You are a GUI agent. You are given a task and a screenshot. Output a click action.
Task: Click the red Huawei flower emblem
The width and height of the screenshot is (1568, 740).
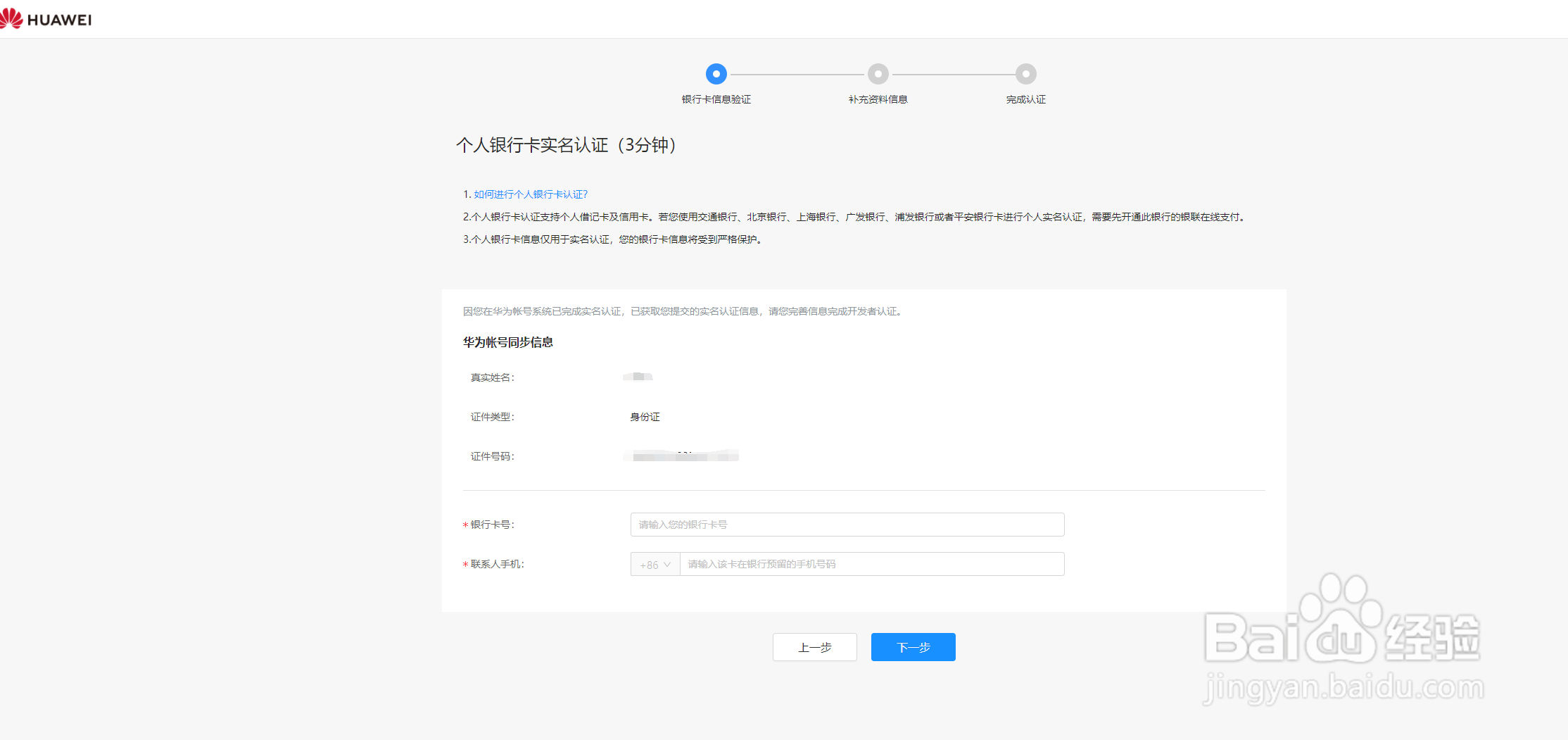coord(11,17)
